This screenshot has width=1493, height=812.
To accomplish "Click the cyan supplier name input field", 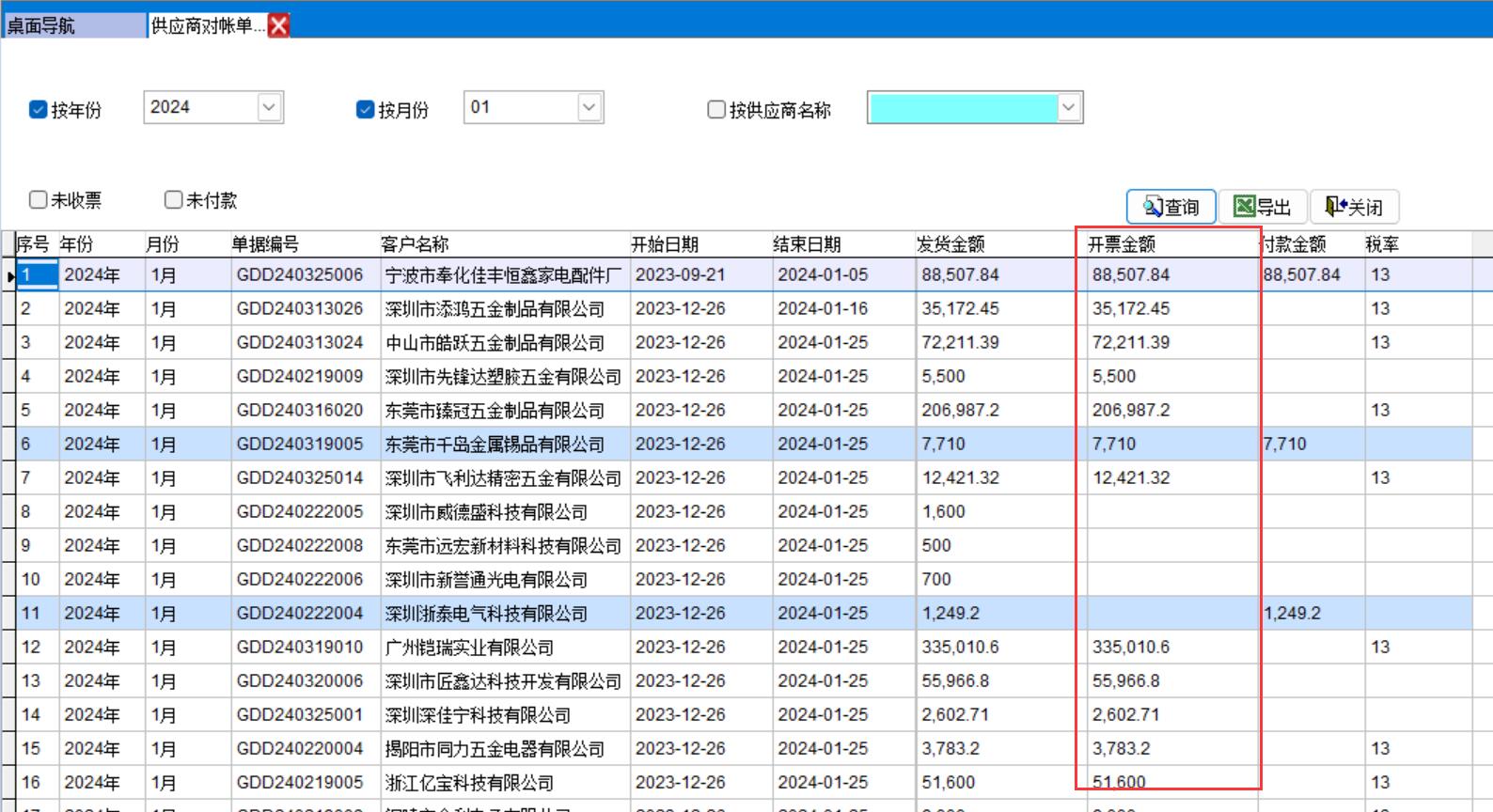I will [x=962, y=107].
